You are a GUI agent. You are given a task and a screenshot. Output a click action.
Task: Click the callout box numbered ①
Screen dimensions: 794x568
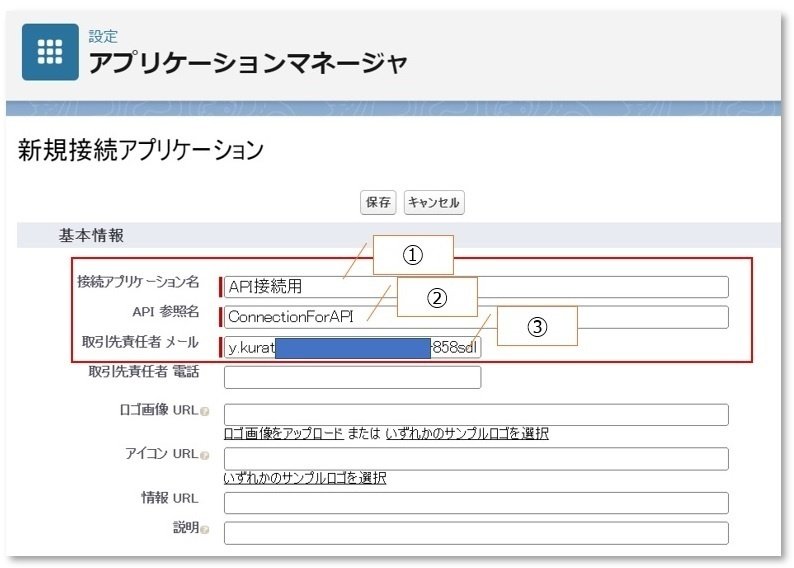[412, 255]
